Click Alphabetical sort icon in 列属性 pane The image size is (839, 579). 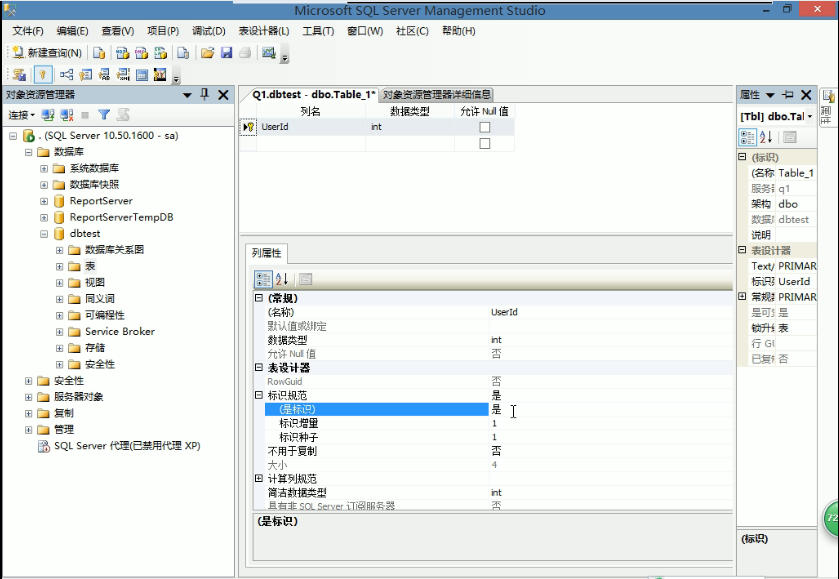click(282, 279)
